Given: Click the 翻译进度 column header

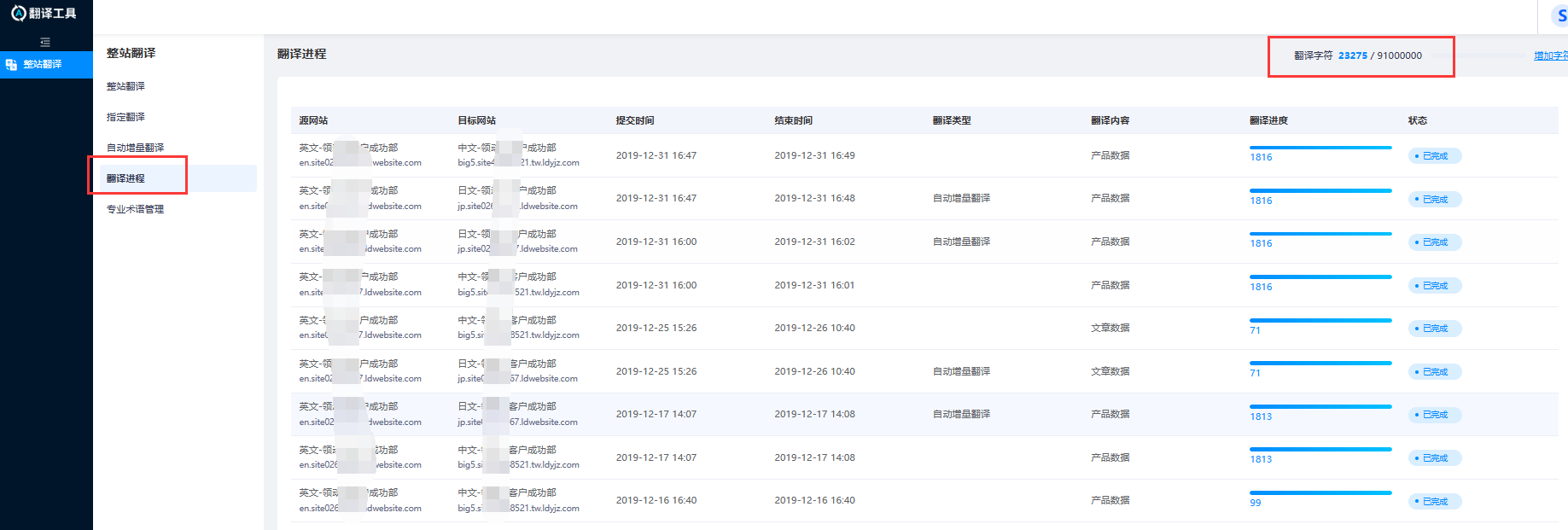Looking at the screenshot, I should point(1268,120).
